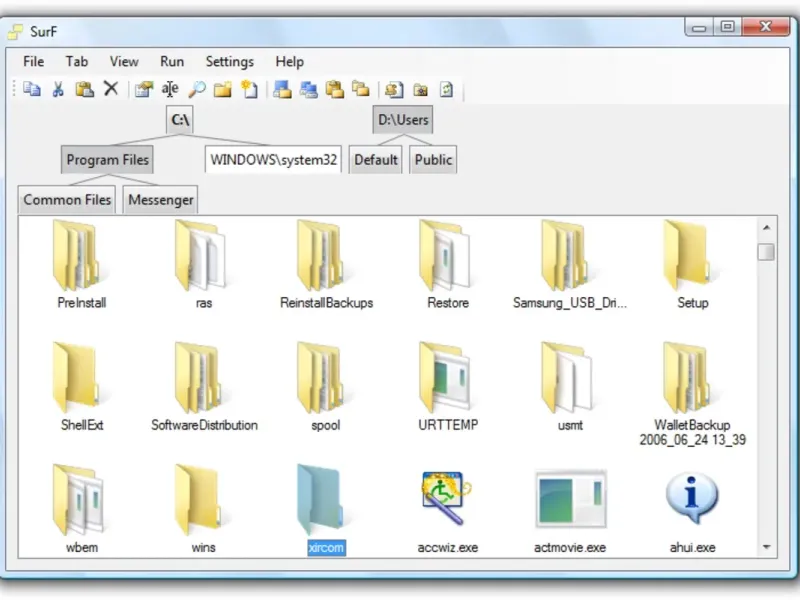The image size is (800, 600).
Task: Select the ShellExt folder
Action: [x=82, y=387]
